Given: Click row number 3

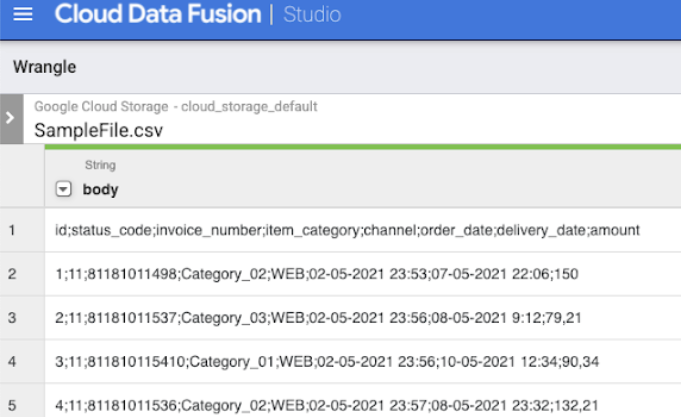Looking at the screenshot, I should [12, 318].
